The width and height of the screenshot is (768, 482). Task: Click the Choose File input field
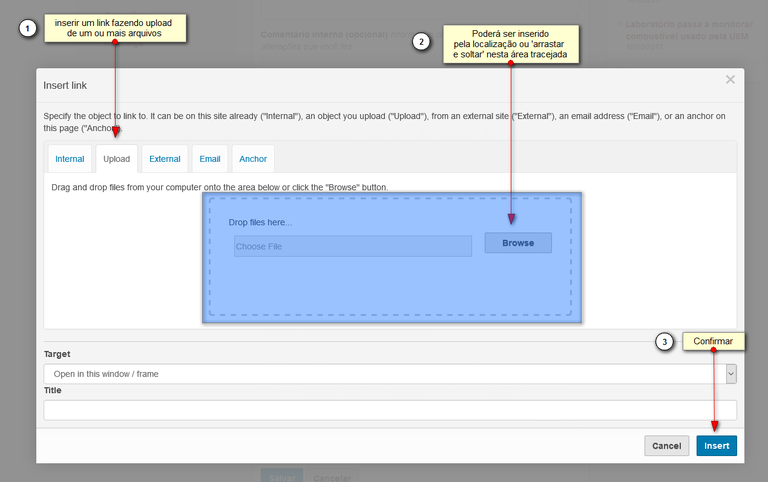coord(352,246)
